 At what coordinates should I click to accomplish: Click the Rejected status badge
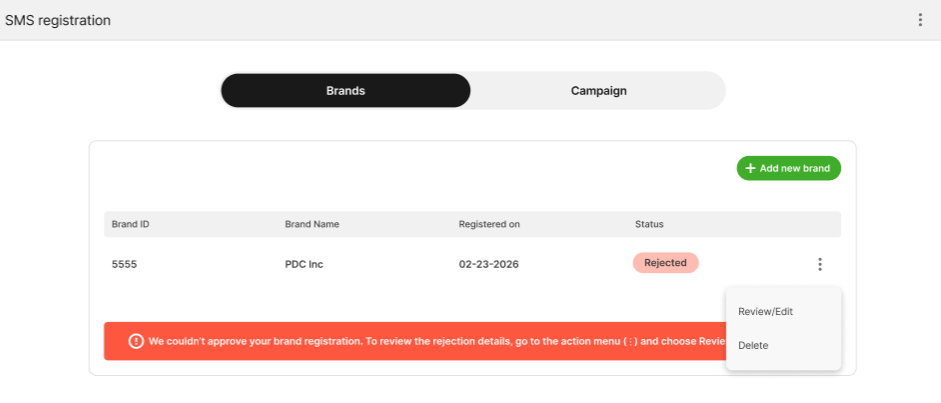(665, 263)
